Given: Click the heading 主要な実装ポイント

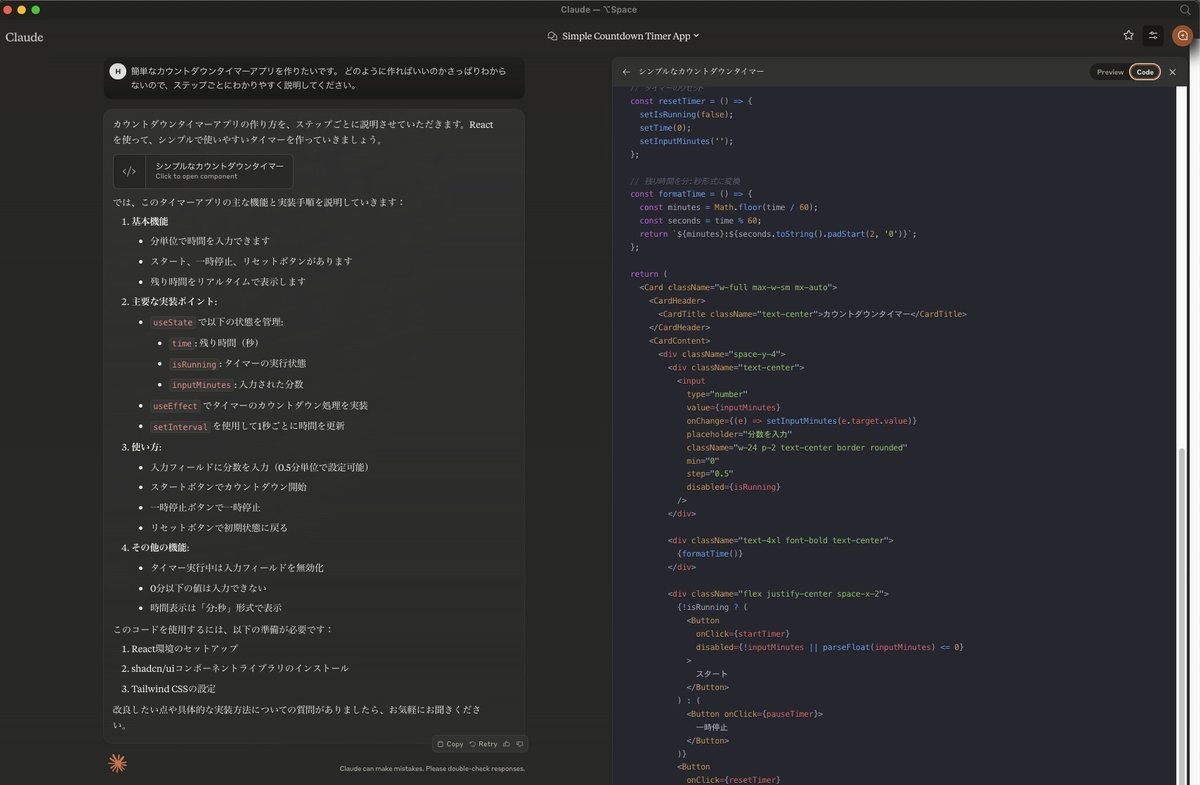Looking at the screenshot, I should [x=174, y=301].
